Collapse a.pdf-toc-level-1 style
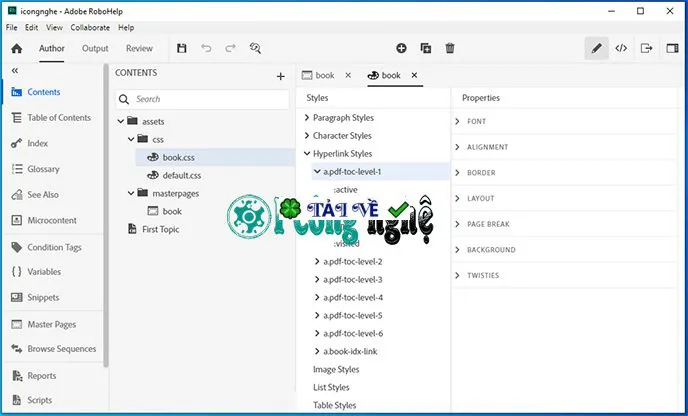 317,172
